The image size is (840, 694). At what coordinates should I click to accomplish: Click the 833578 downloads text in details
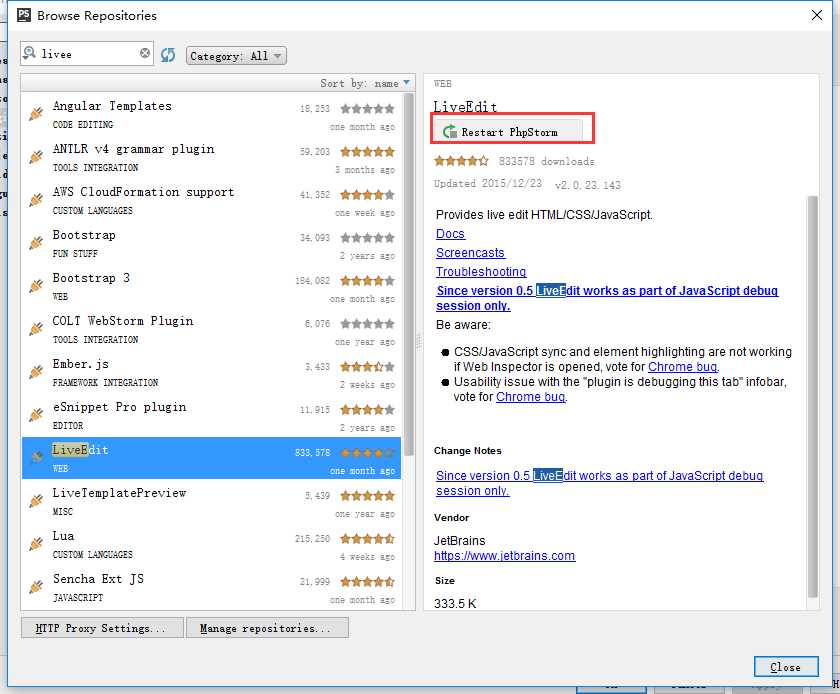tap(546, 161)
